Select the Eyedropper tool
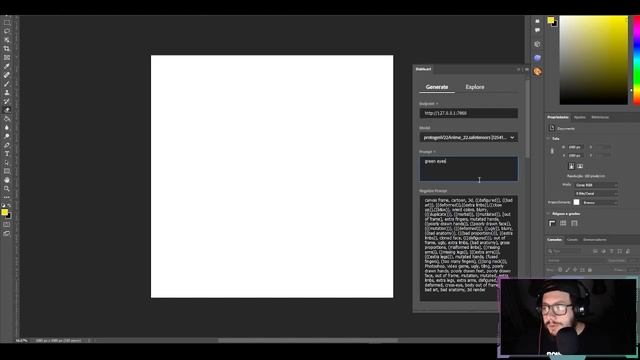The height and width of the screenshot is (360, 640). pos(7,66)
